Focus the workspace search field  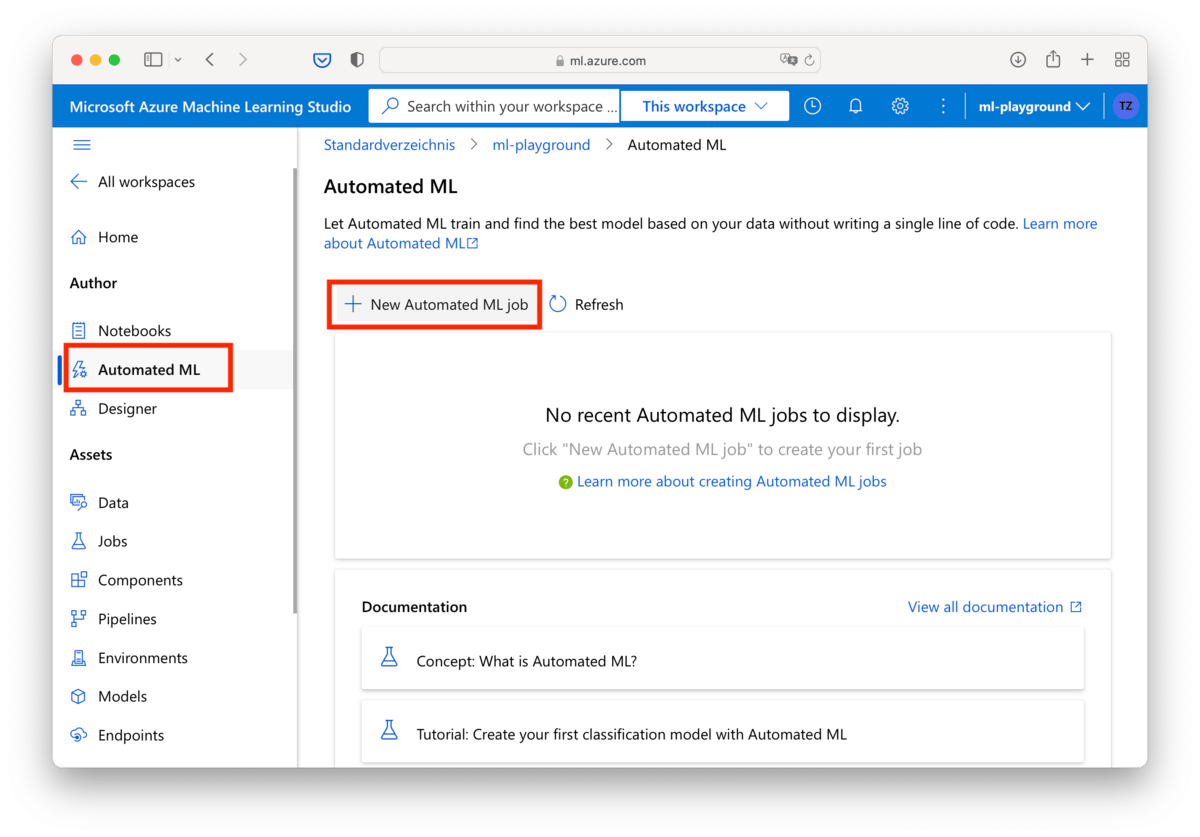495,106
